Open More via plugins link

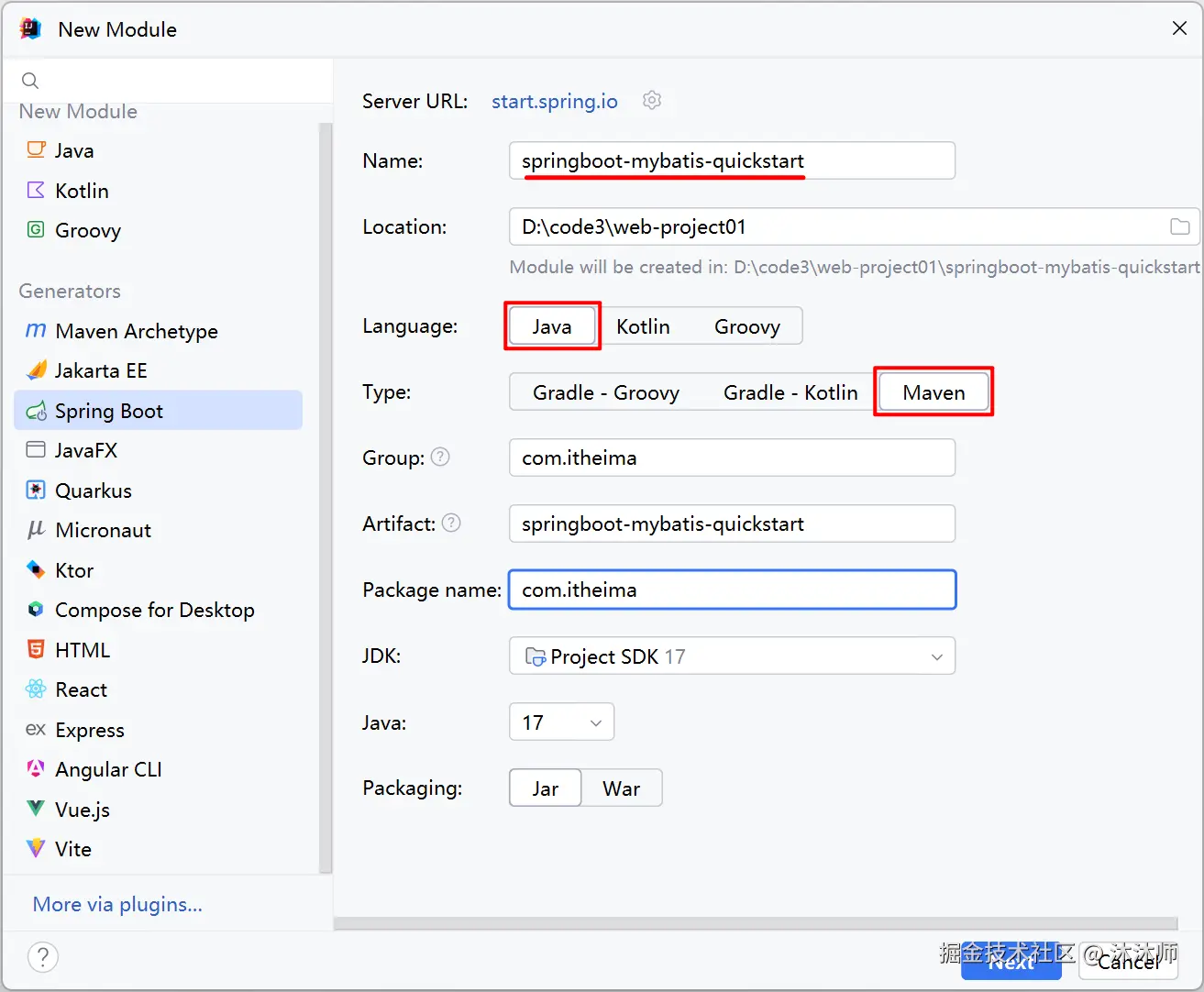pos(117,904)
